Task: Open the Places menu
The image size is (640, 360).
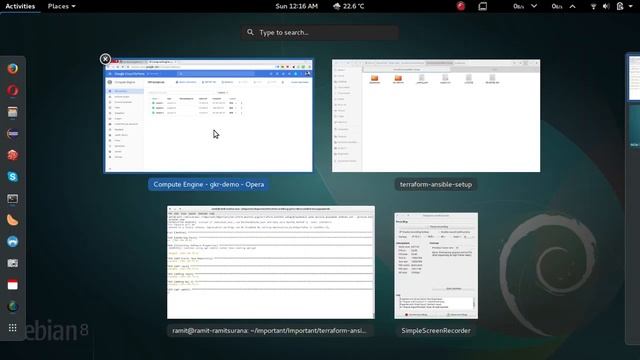Action: pos(61,6)
